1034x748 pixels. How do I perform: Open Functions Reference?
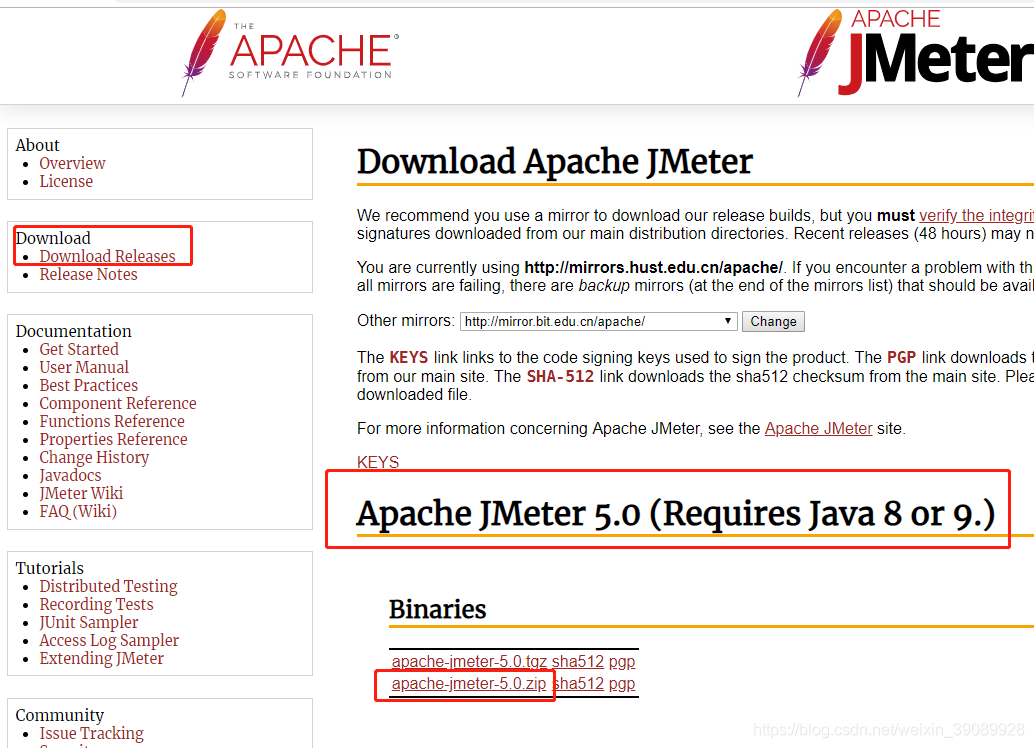pyautogui.click(x=111, y=421)
